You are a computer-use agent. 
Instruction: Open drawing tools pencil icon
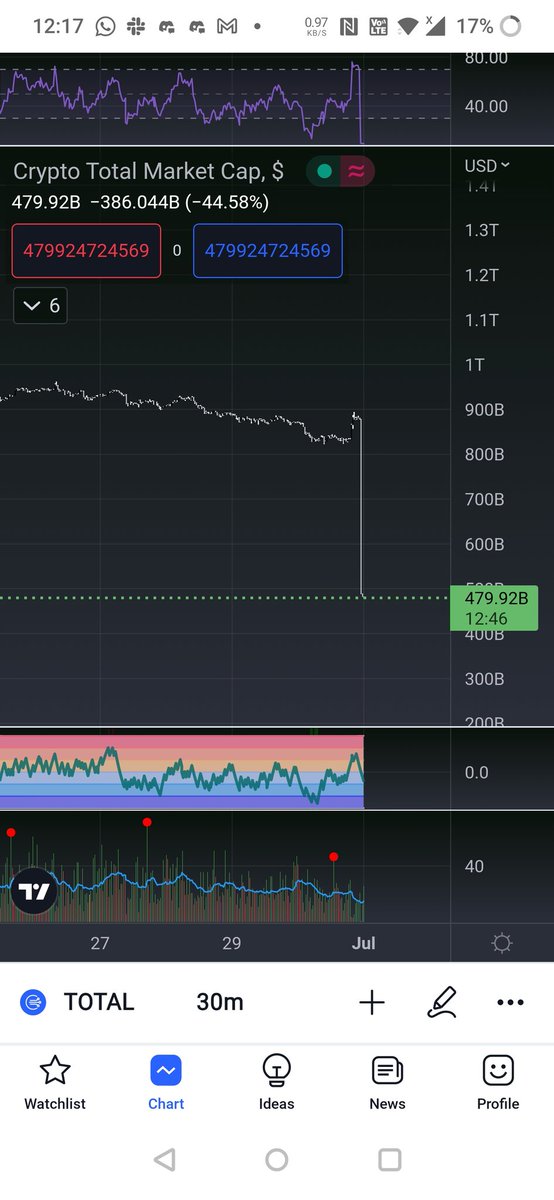(x=441, y=1002)
